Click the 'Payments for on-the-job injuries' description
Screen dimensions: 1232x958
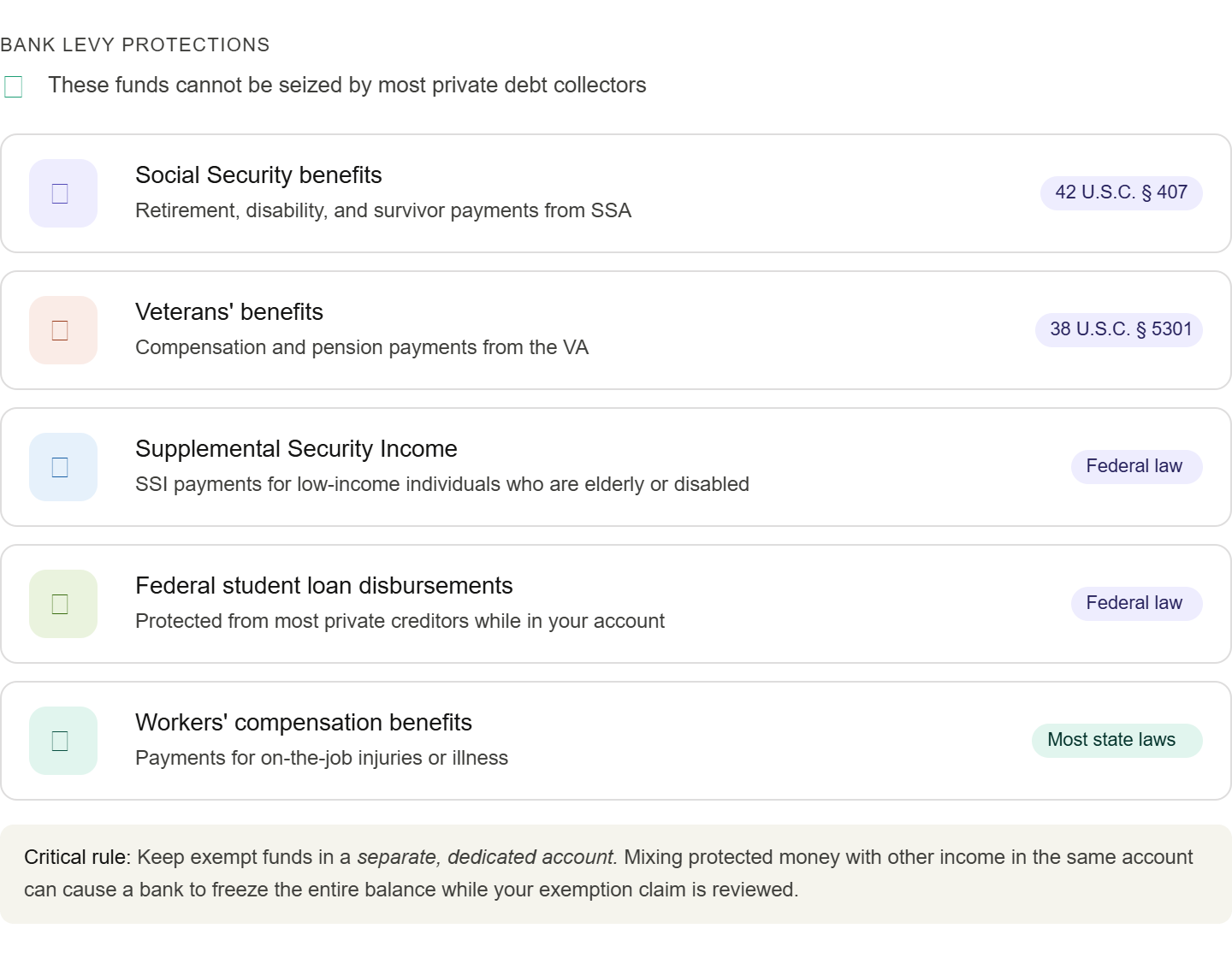coord(322,758)
